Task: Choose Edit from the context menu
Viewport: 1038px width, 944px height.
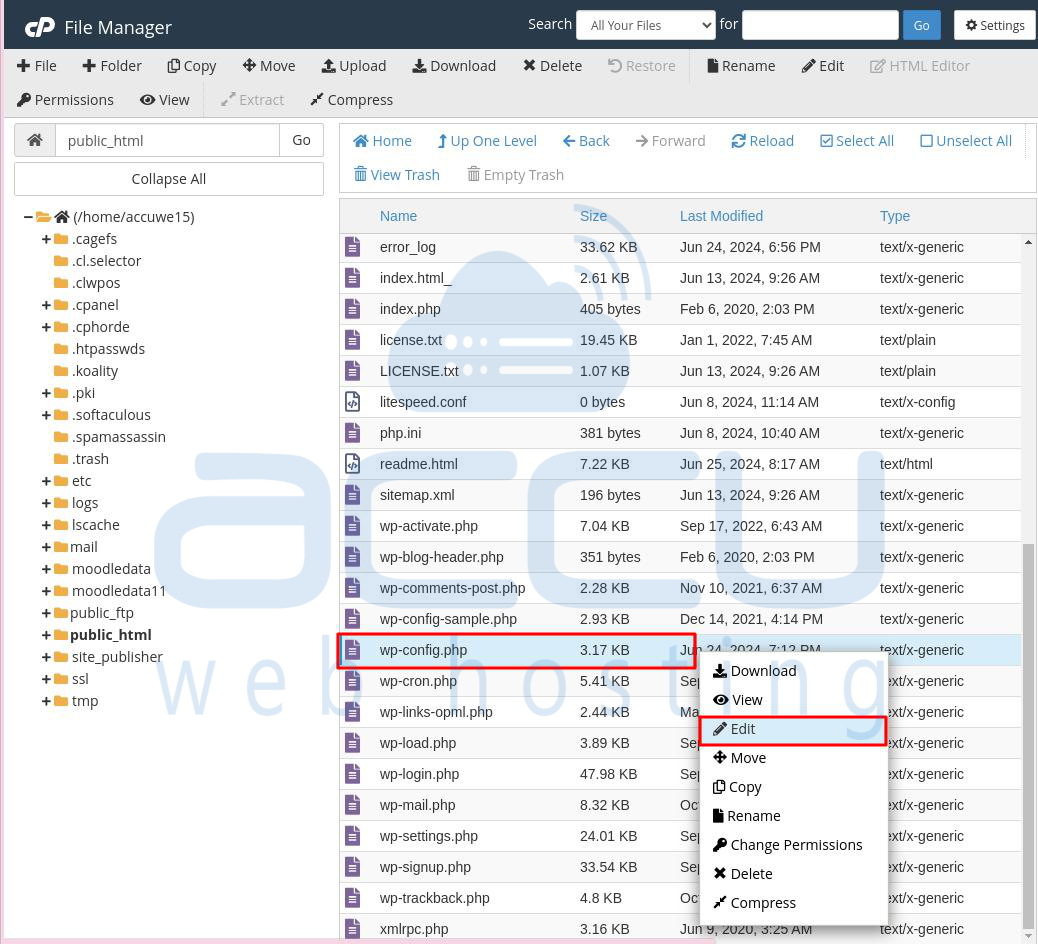Action: (x=792, y=730)
